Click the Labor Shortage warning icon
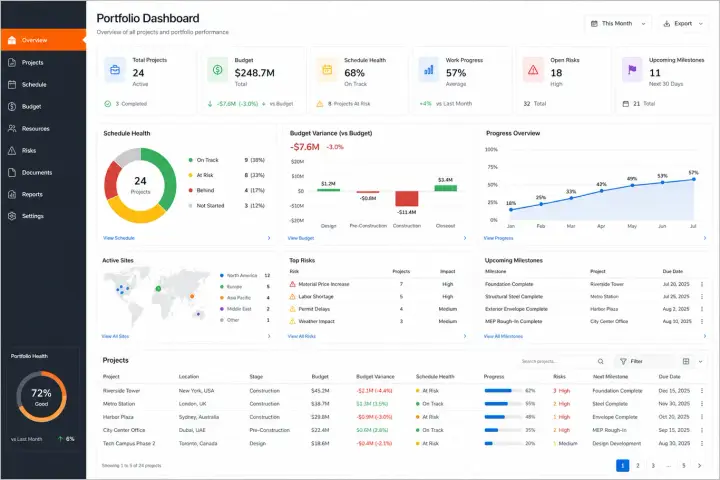 (x=292, y=297)
